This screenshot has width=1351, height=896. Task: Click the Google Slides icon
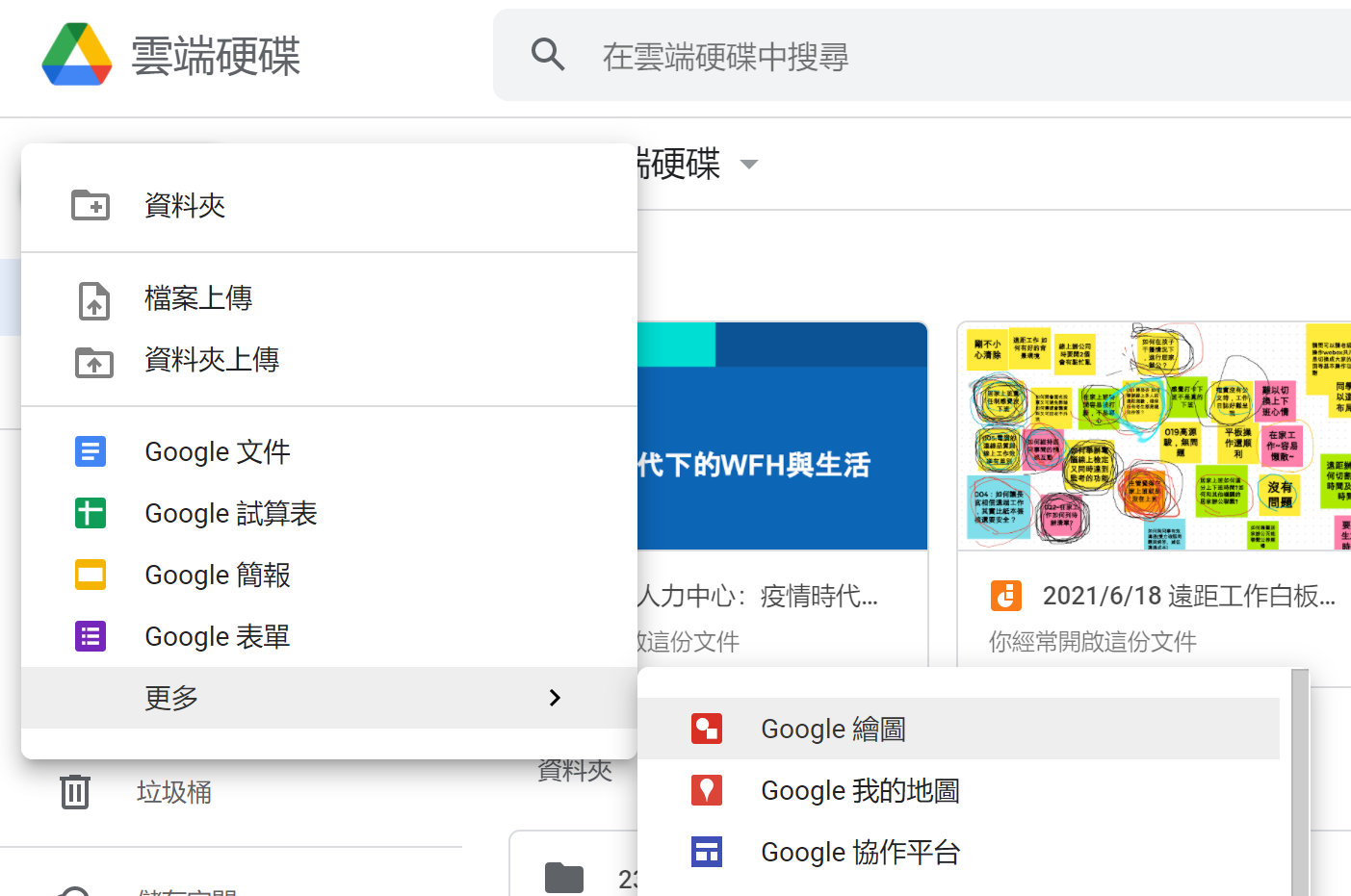point(91,575)
